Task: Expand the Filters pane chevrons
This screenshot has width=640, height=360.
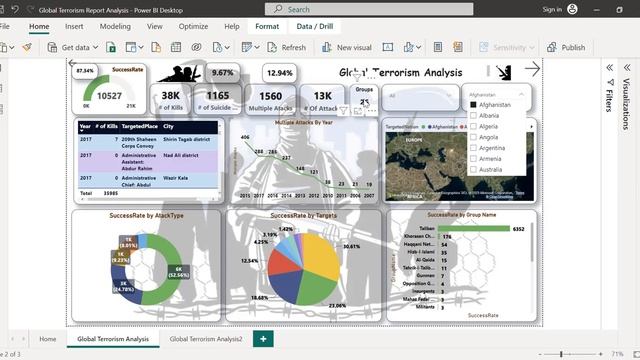Action: click(609, 67)
